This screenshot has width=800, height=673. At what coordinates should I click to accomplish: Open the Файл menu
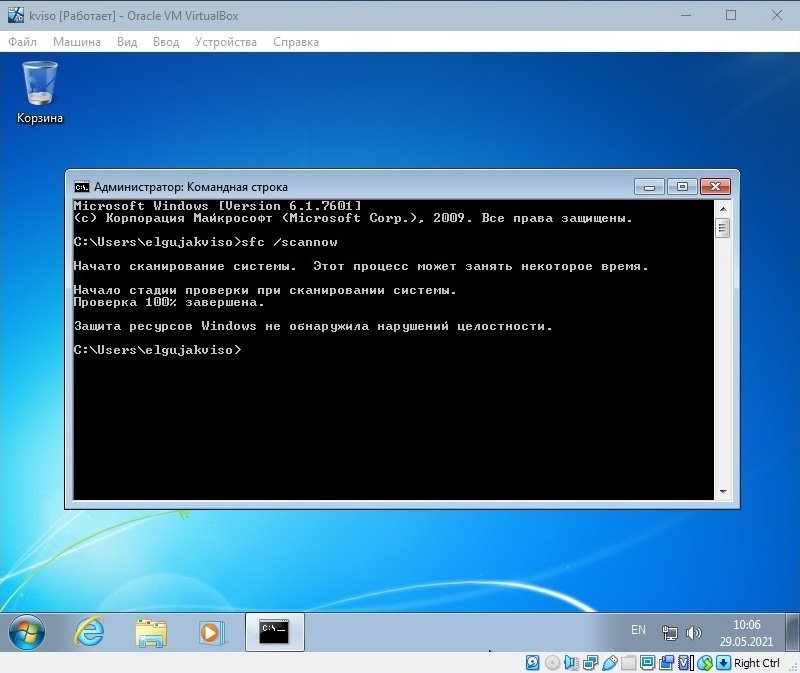[22, 42]
